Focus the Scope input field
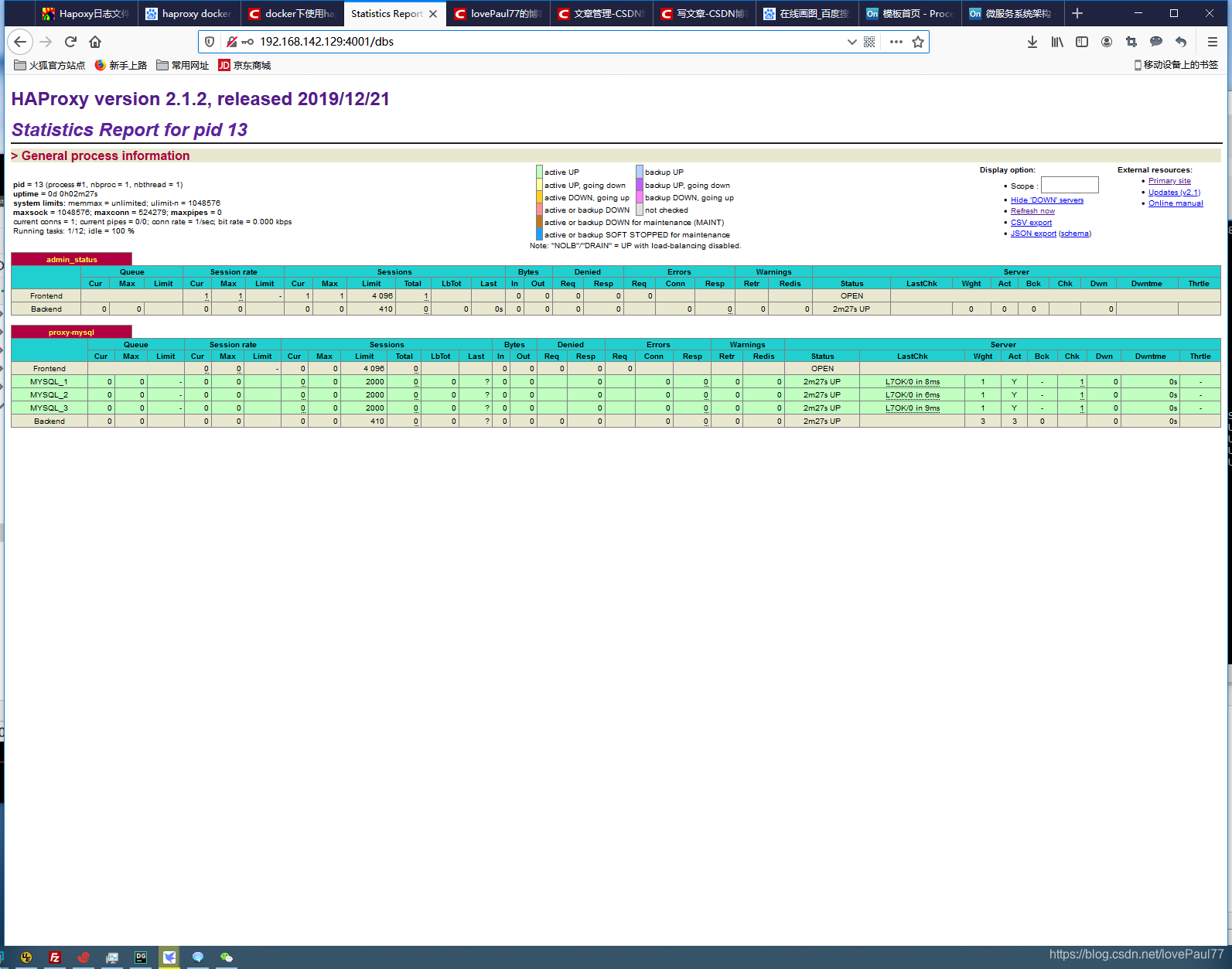1232x969 pixels. pyautogui.click(x=1070, y=185)
